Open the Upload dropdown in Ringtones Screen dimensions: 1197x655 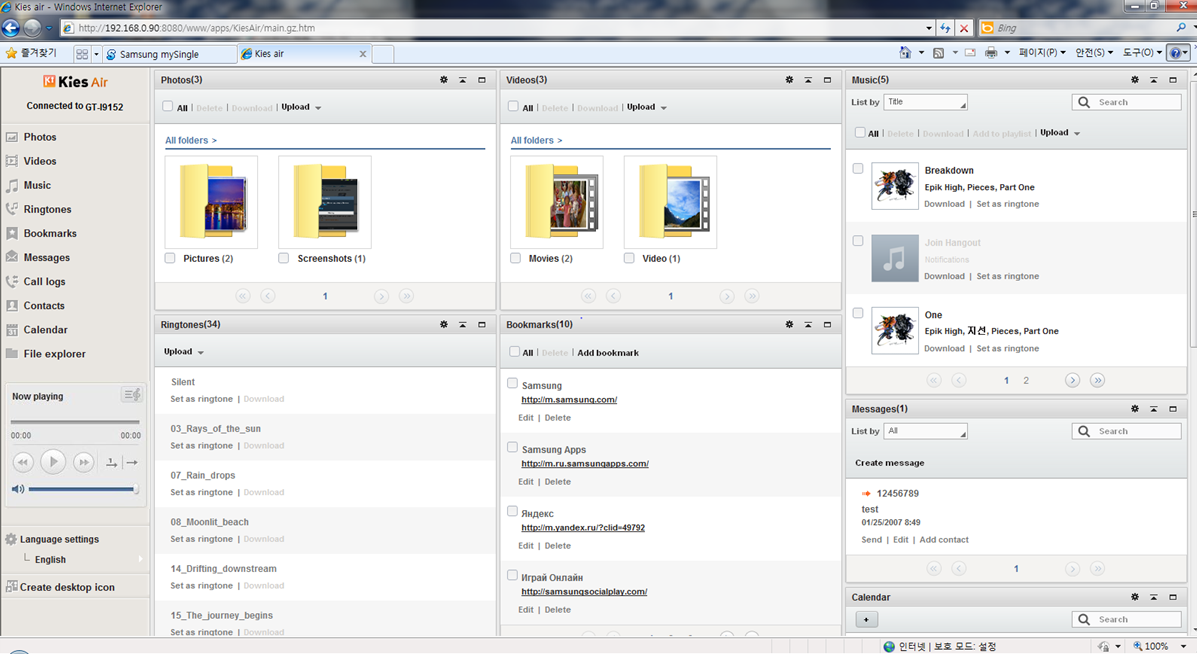[x=184, y=352]
